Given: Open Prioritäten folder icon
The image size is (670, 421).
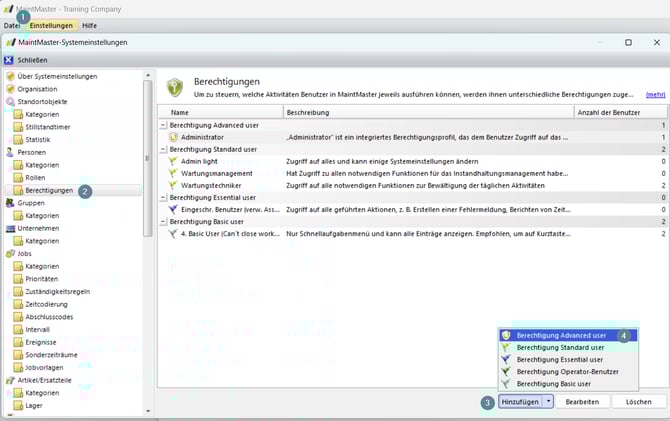Looking at the screenshot, I should point(18,279).
